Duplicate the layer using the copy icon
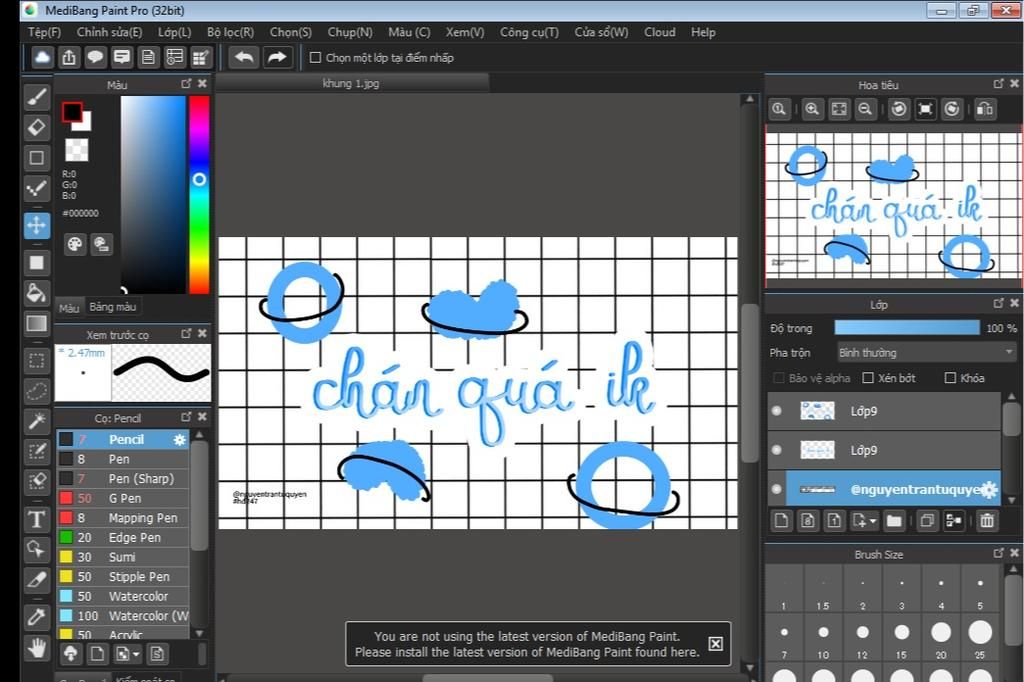1024x682 pixels. pos(927,521)
